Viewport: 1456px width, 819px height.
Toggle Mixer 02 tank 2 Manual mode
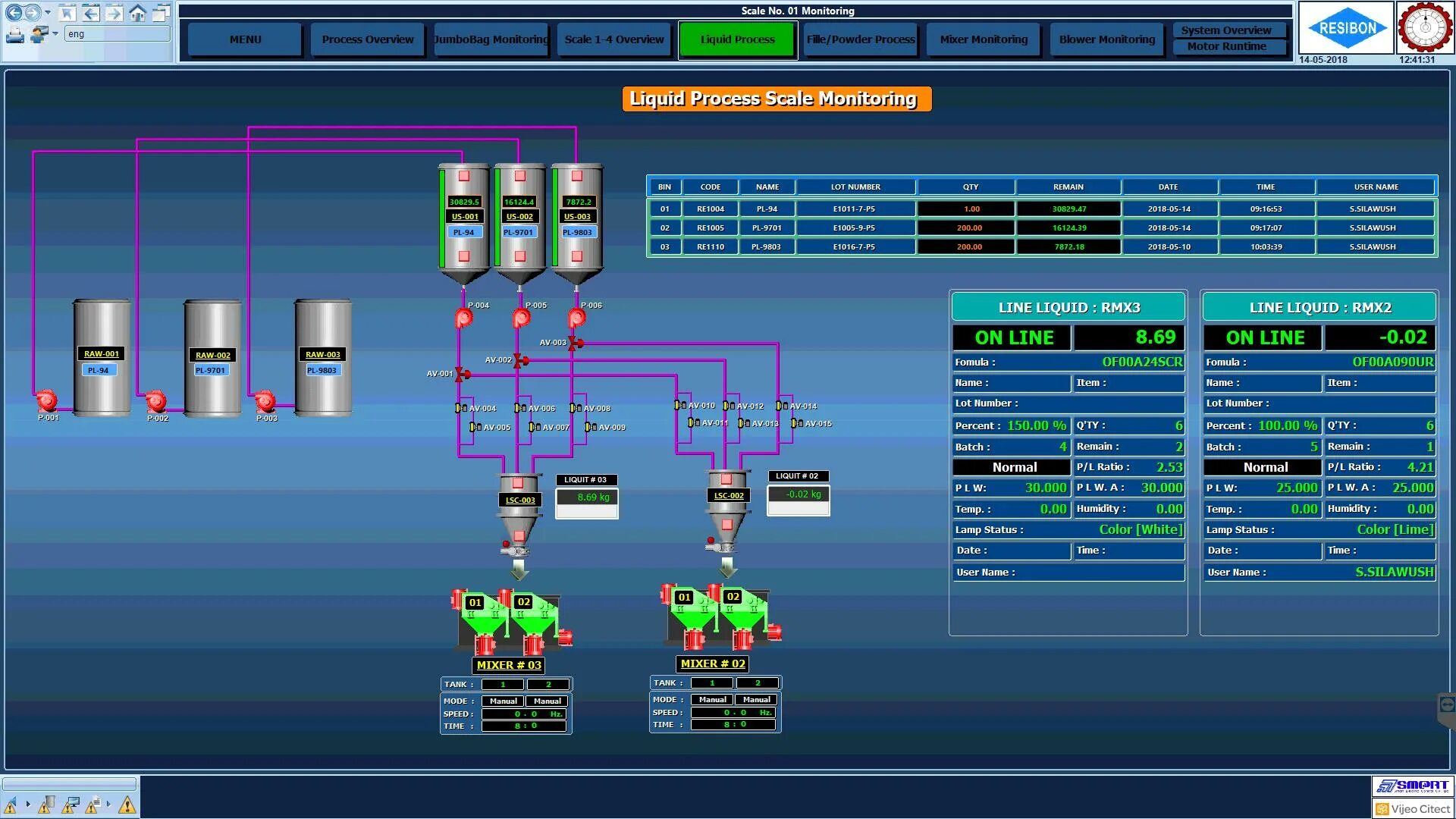click(756, 699)
